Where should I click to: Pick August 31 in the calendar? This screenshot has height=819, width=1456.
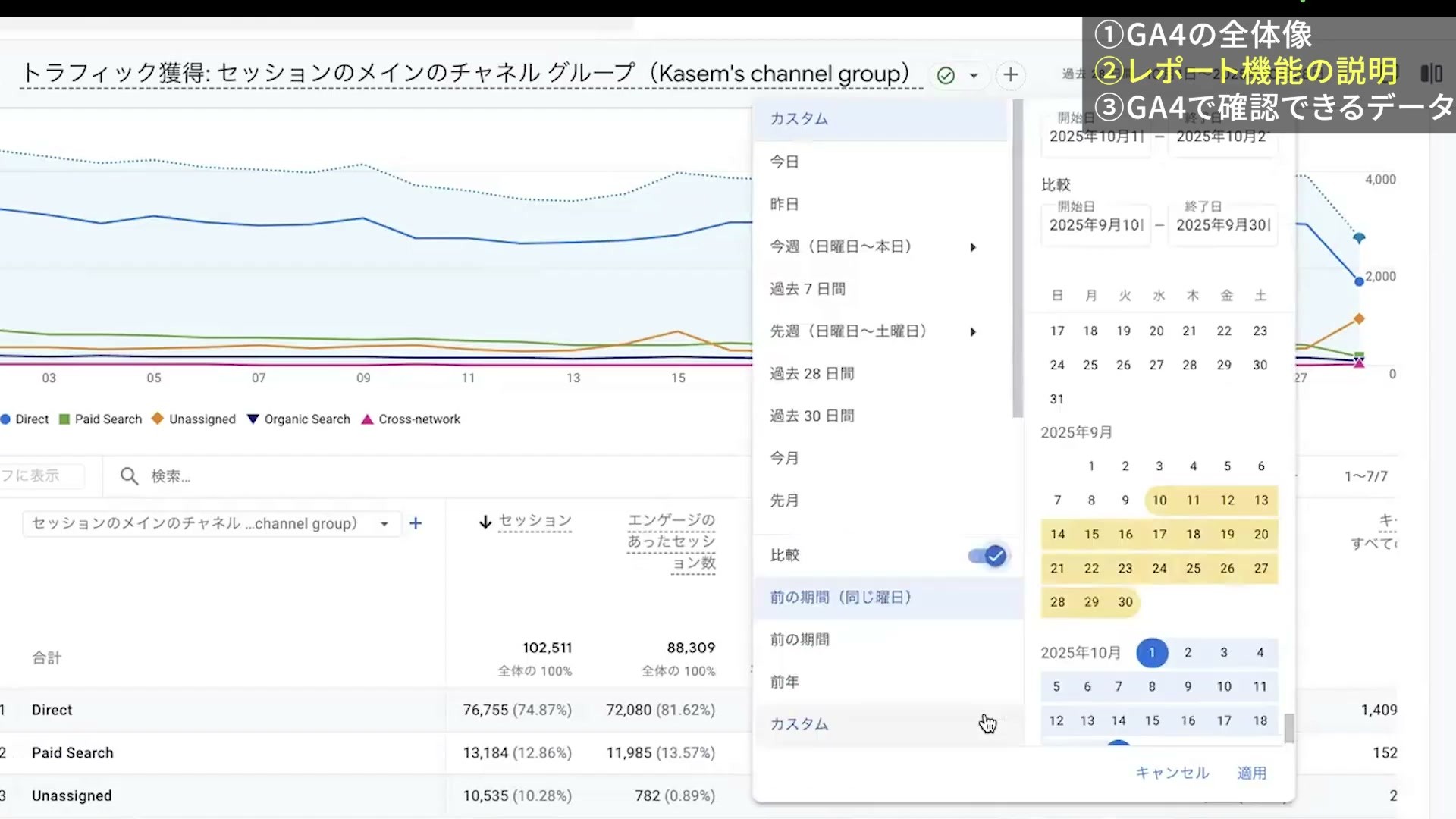pyautogui.click(x=1057, y=399)
